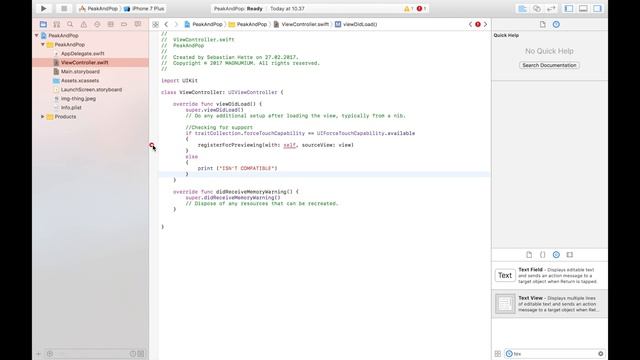Click the 'import UIKit' line
The image size is (640, 360).
point(179,81)
